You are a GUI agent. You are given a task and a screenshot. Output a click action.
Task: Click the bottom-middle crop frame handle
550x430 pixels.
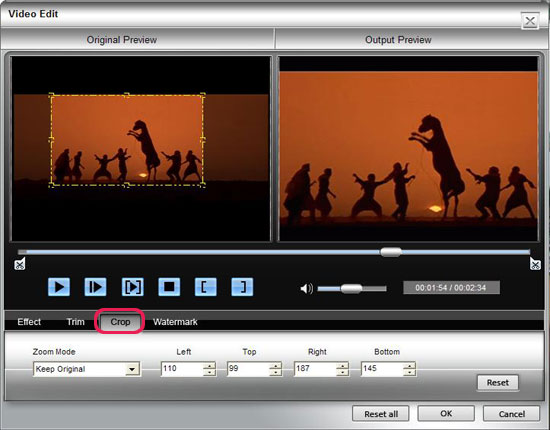[127, 184]
